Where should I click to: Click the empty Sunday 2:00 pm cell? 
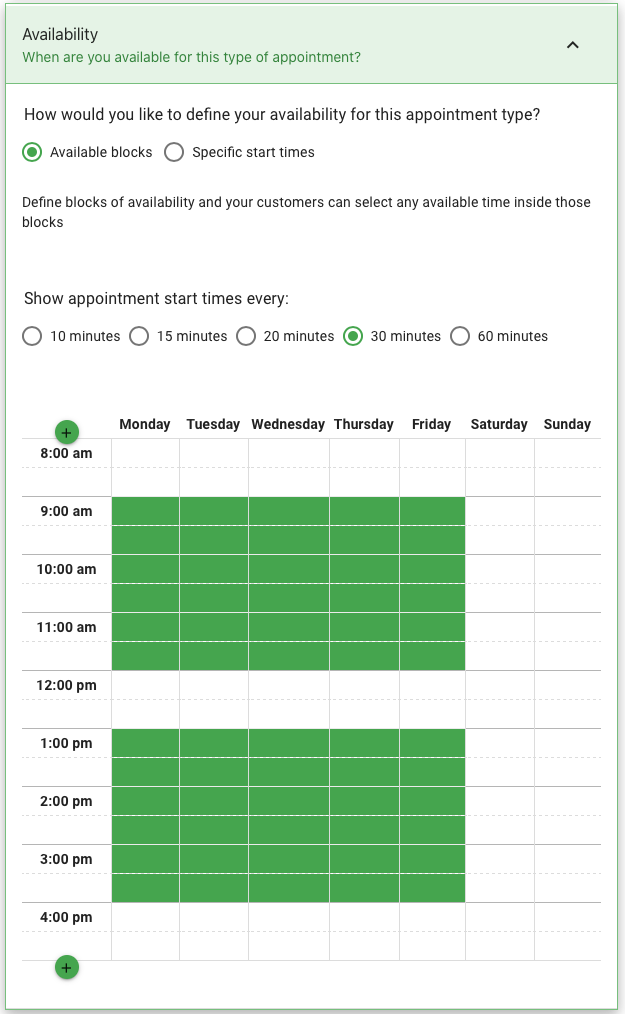pos(568,801)
